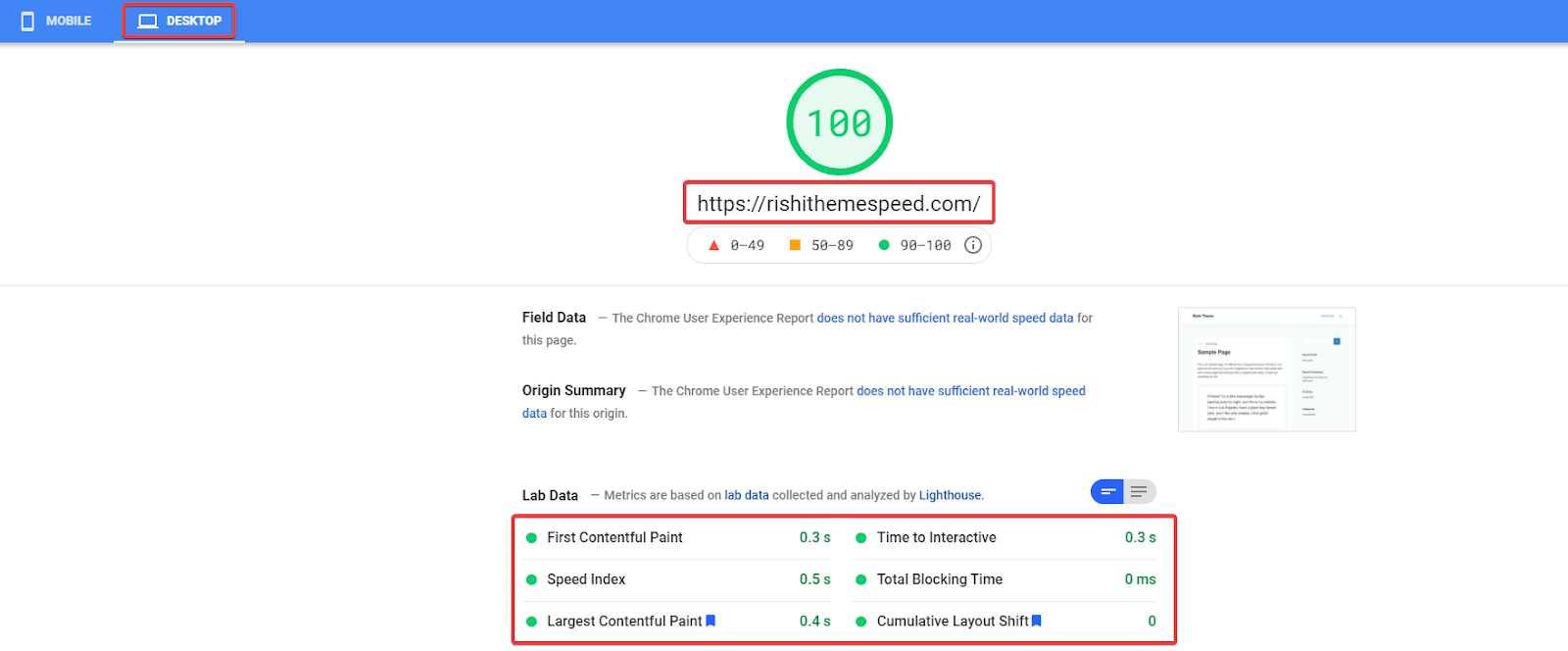Click bookmark icon next to Cumulative Layout Shift
This screenshot has width=1568, height=651.
coord(1037,621)
